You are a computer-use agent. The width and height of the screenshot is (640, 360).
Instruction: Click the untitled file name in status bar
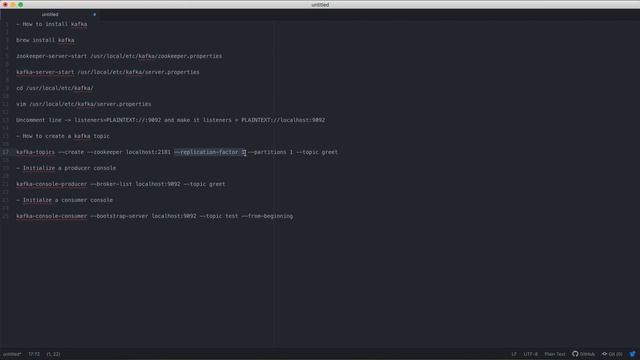pos(12,354)
